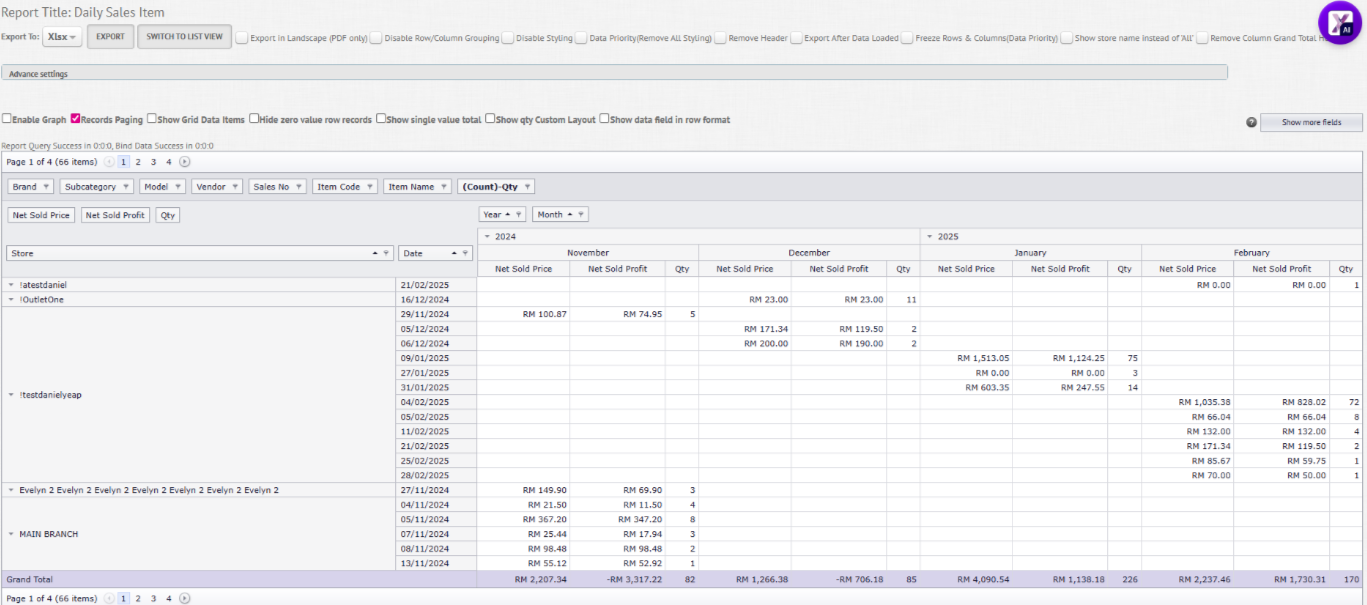
Task: Click the Vendor field filter icon
Action: (x=235, y=187)
